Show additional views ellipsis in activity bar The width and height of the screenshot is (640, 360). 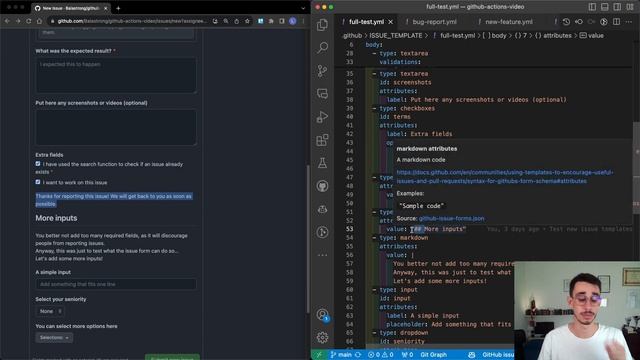coord(322,255)
